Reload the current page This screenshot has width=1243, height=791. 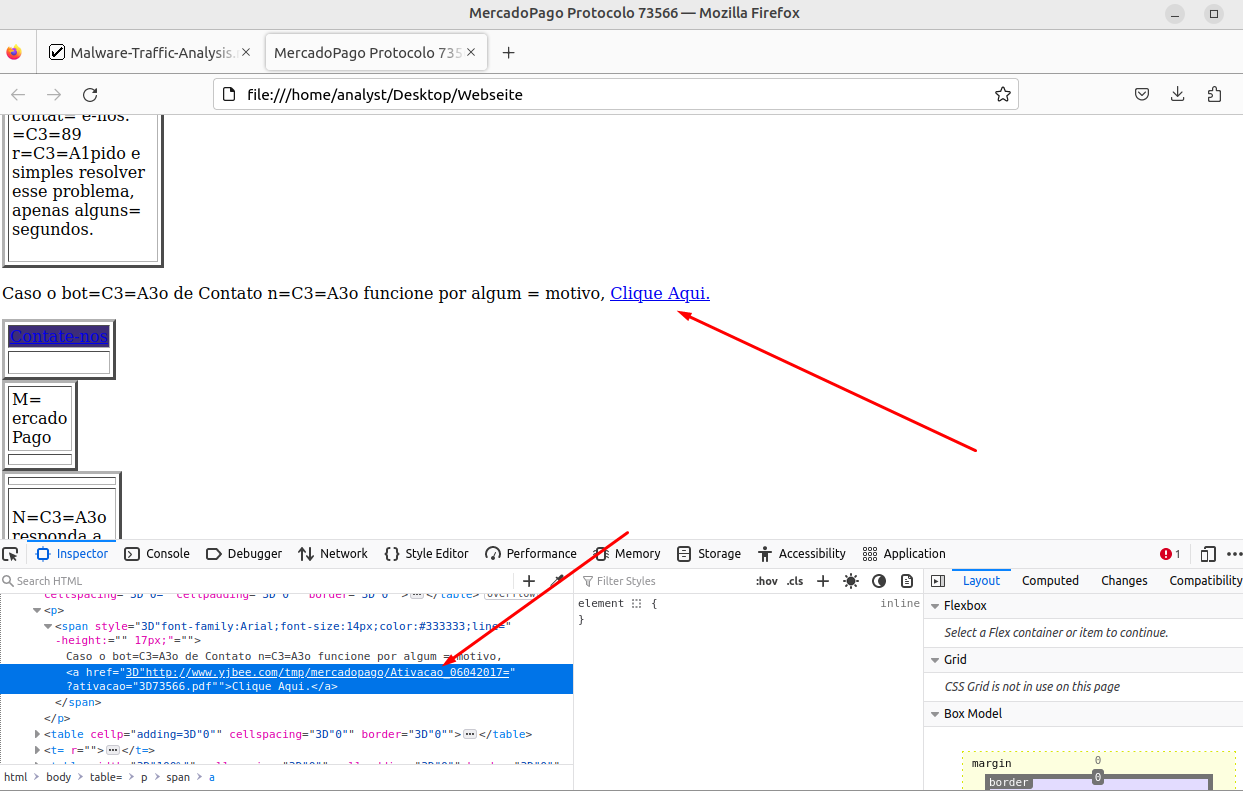pyautogui.click(x=90, y=95)
